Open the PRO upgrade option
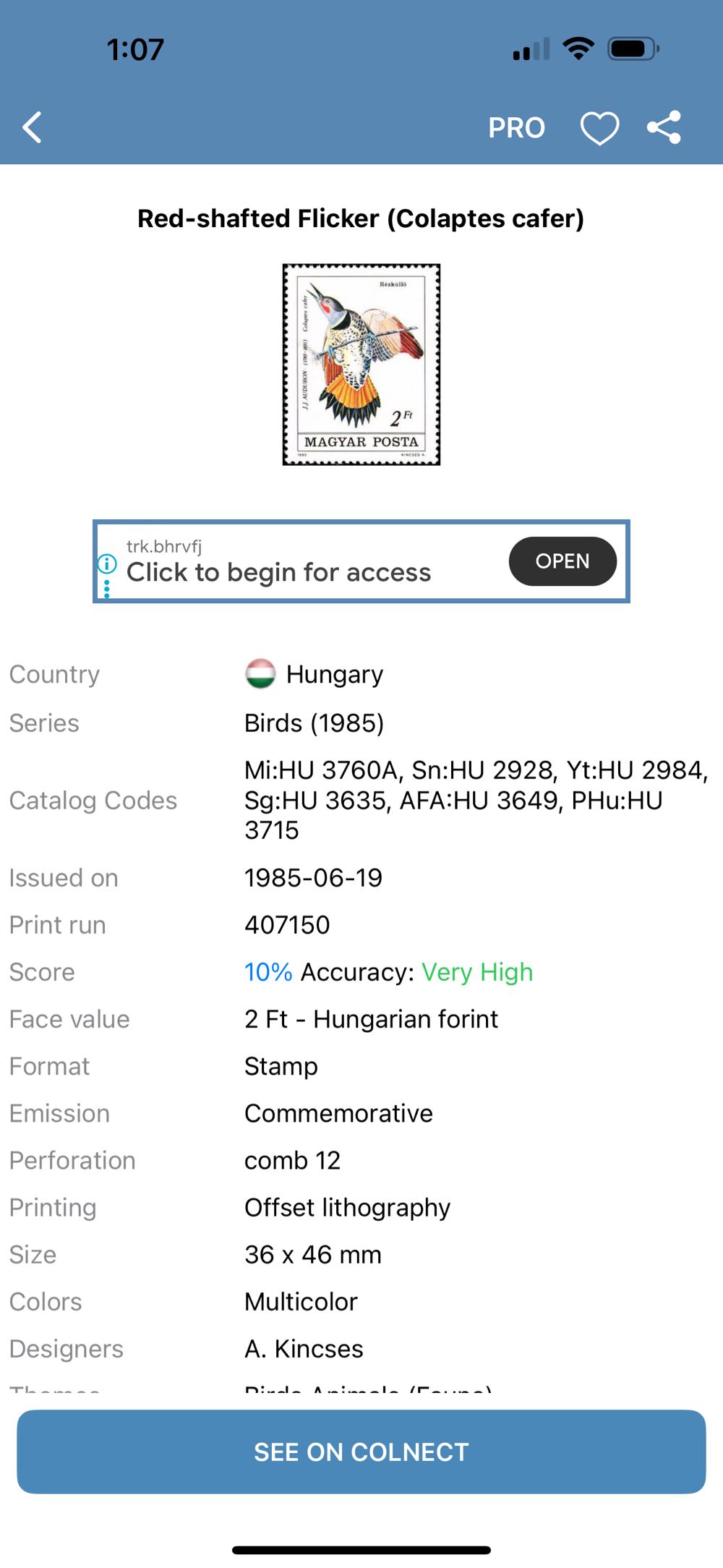Image resolution: width=723 pixels, height=1568 pixels. [x=516, y=128]
